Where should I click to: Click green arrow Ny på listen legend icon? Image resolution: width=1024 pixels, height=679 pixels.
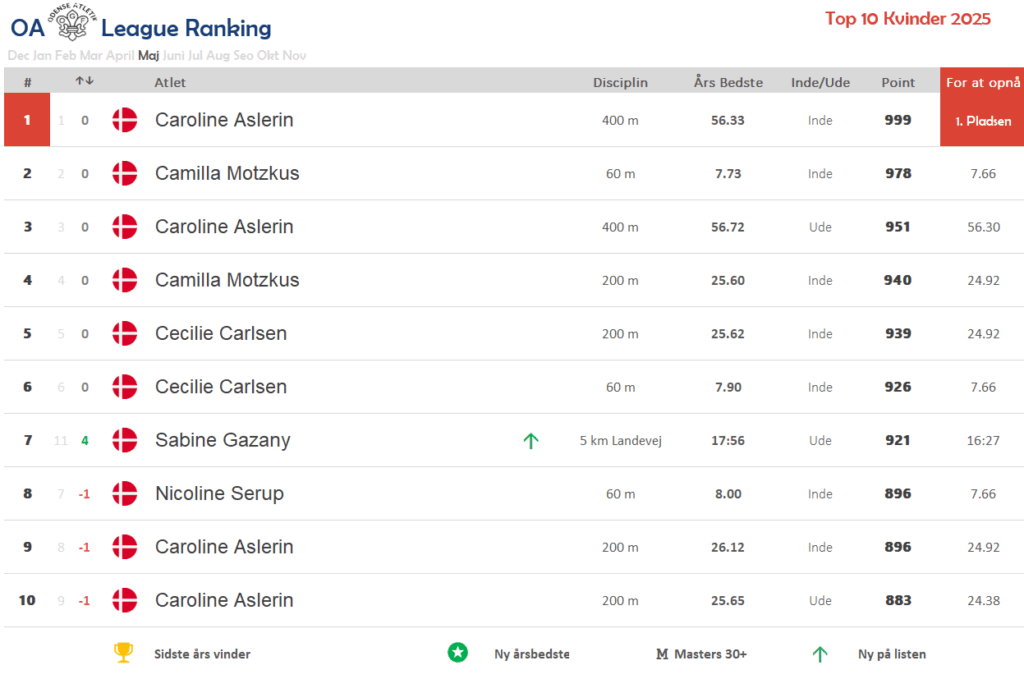[x=820, y=654]
